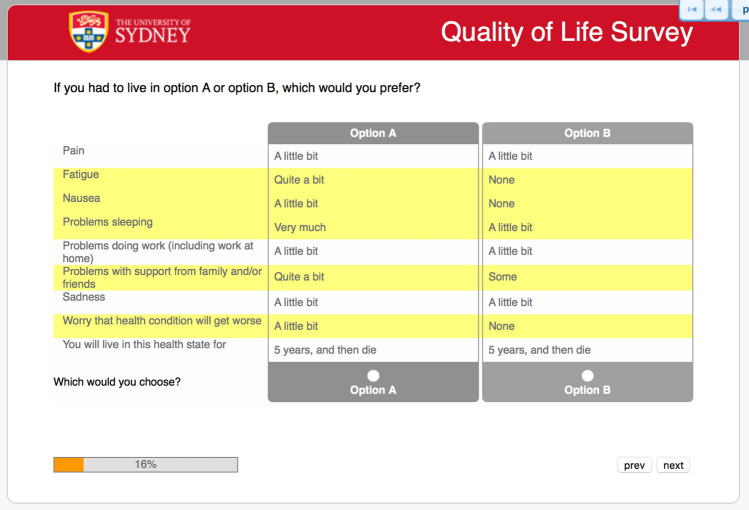The height and width of the screenshot is (510, 749).
Task: Click the Sadness row label
Action: (84, 297)
